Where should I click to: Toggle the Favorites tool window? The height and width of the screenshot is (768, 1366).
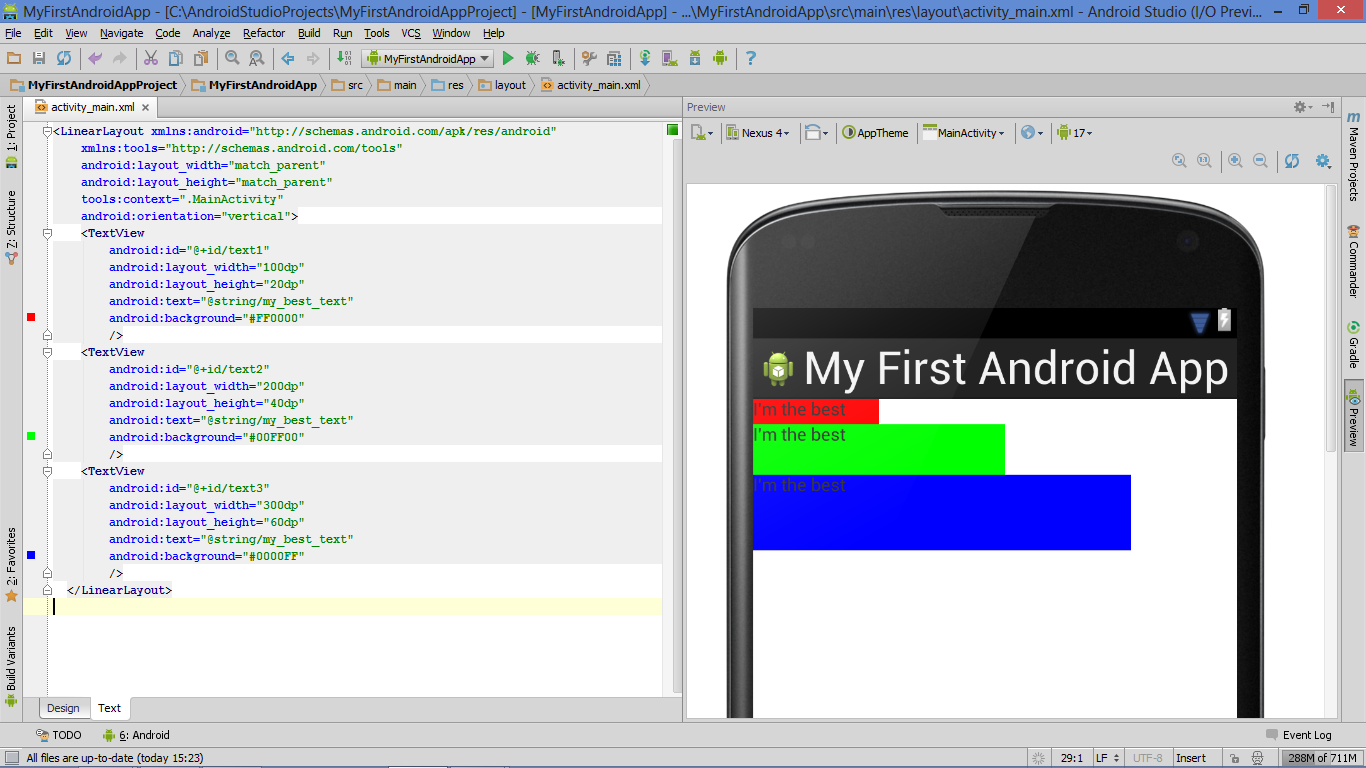pos(11,564)
